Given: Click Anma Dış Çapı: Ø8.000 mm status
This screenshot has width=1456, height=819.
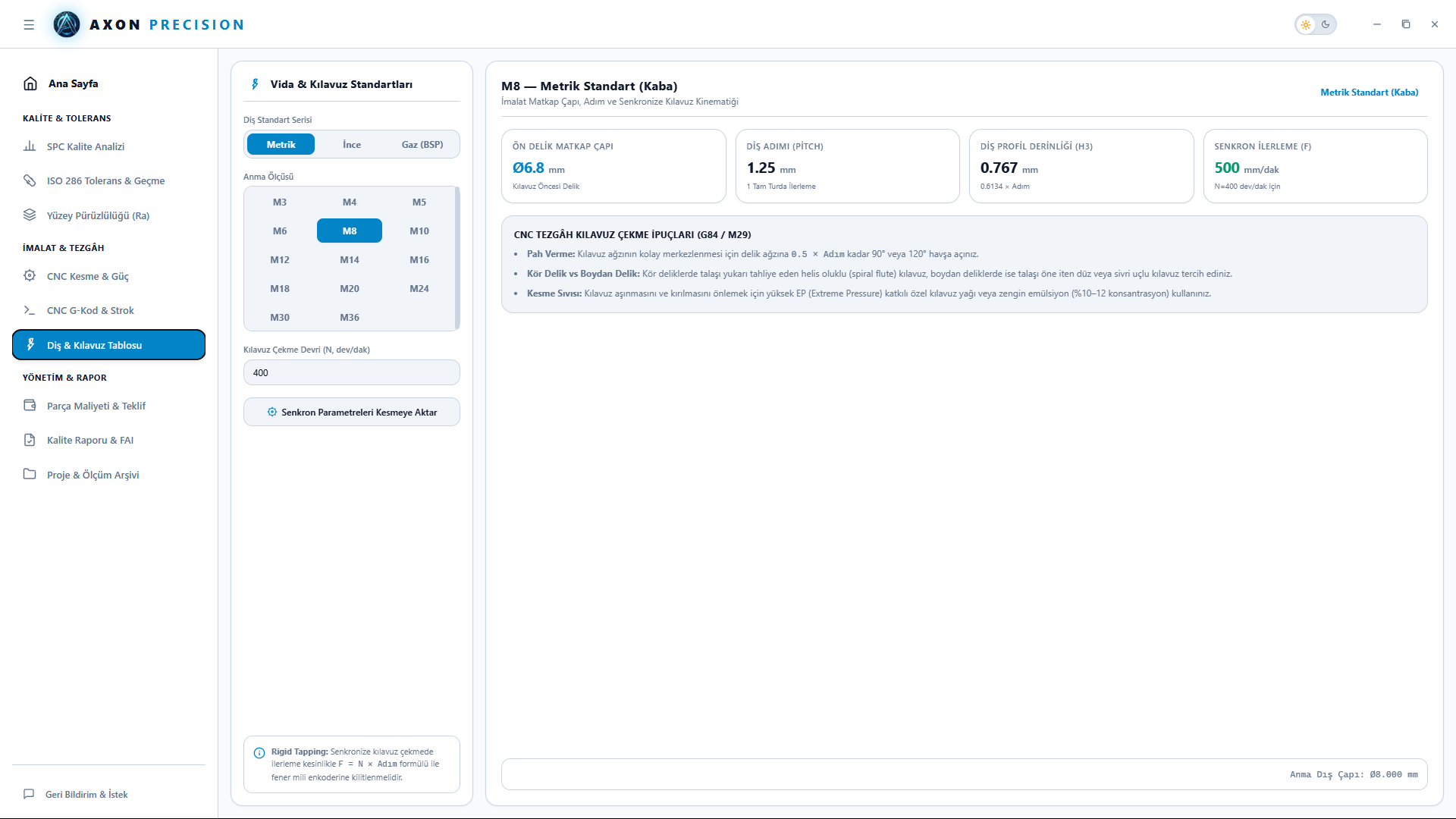Looking at the screenshot, I should [x=1354, y=774].
